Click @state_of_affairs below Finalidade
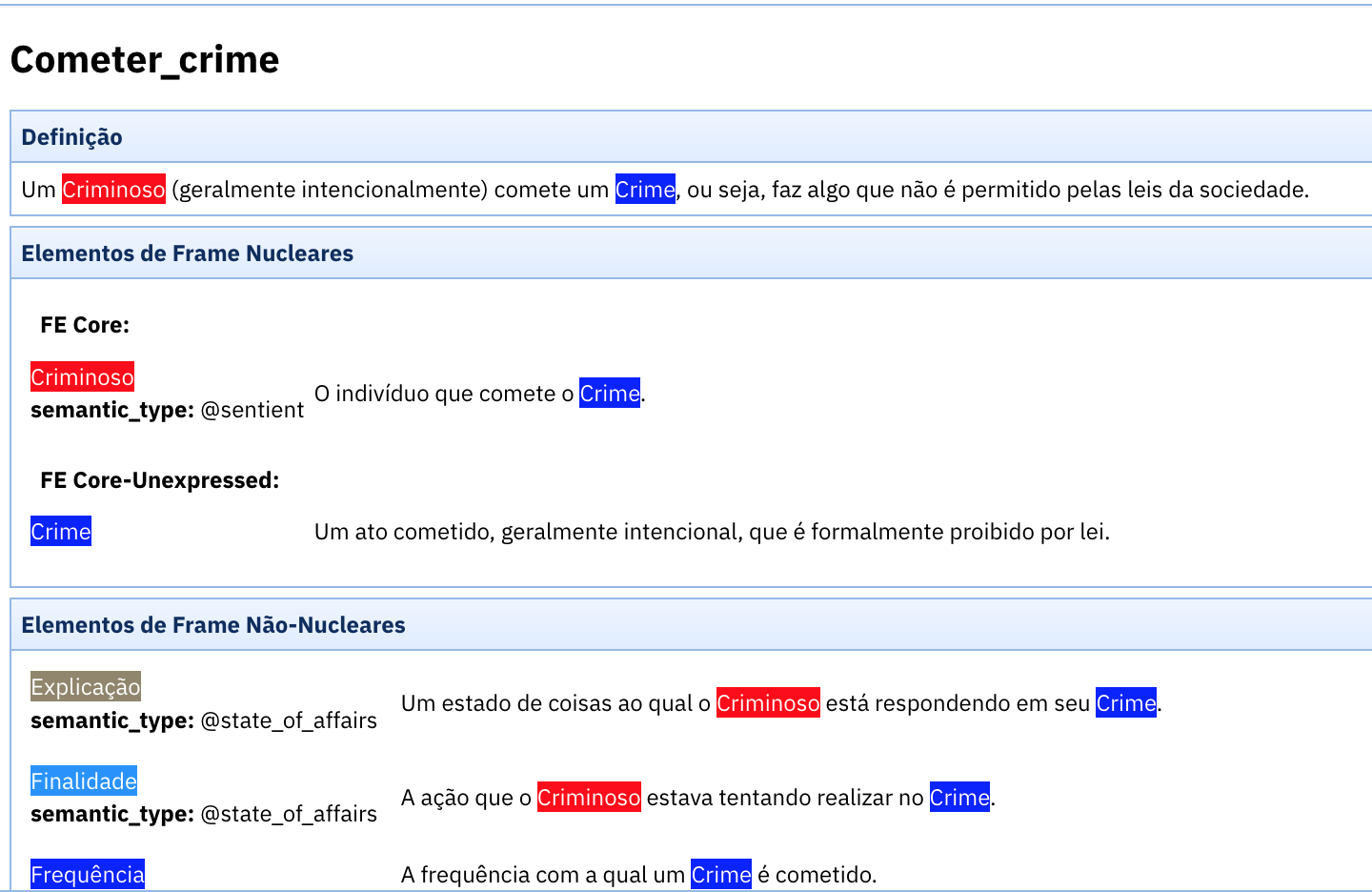The image size is (1372, 892). click(289, 814)
